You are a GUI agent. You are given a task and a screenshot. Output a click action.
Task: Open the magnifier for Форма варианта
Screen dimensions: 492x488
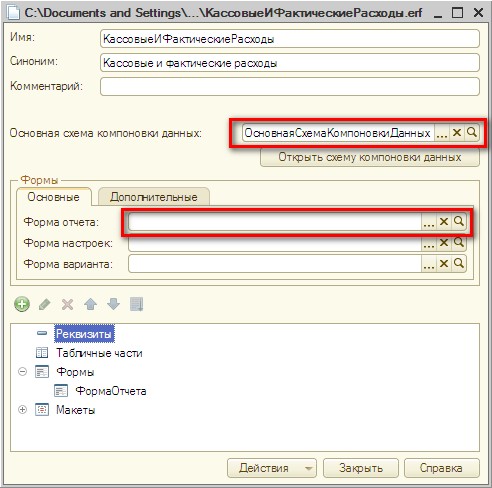pos(459,264)
